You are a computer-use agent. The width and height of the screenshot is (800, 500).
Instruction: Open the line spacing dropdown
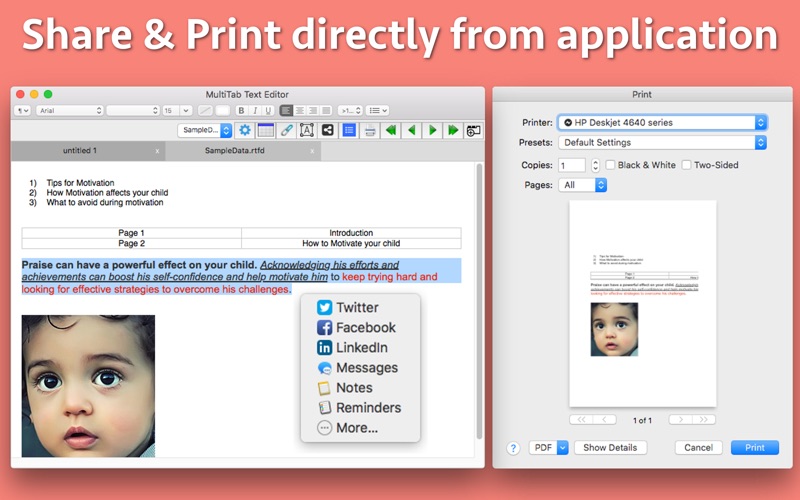[351, 110]
